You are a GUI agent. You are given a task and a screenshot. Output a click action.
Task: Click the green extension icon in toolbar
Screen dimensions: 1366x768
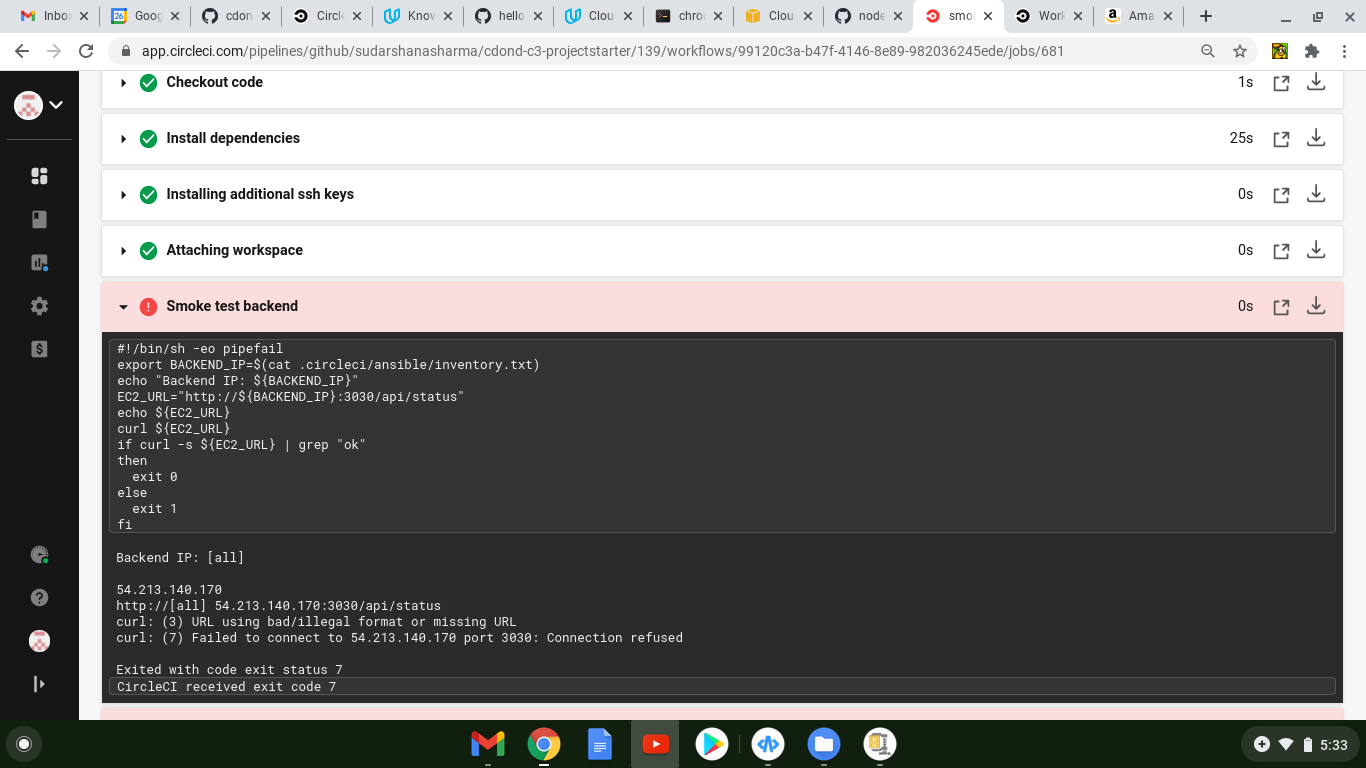[x=1279, y=51]
